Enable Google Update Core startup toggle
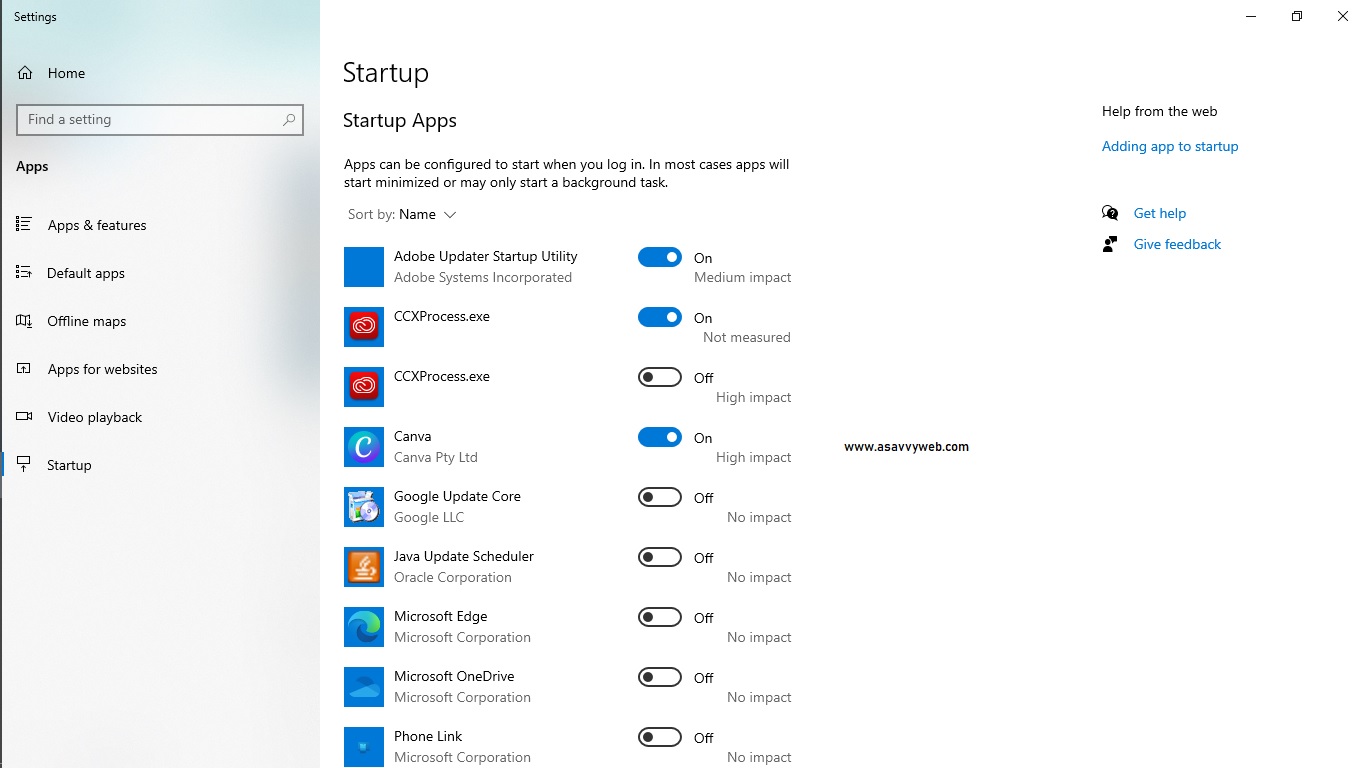This screenshot has height=768, width=1366. 660,497
